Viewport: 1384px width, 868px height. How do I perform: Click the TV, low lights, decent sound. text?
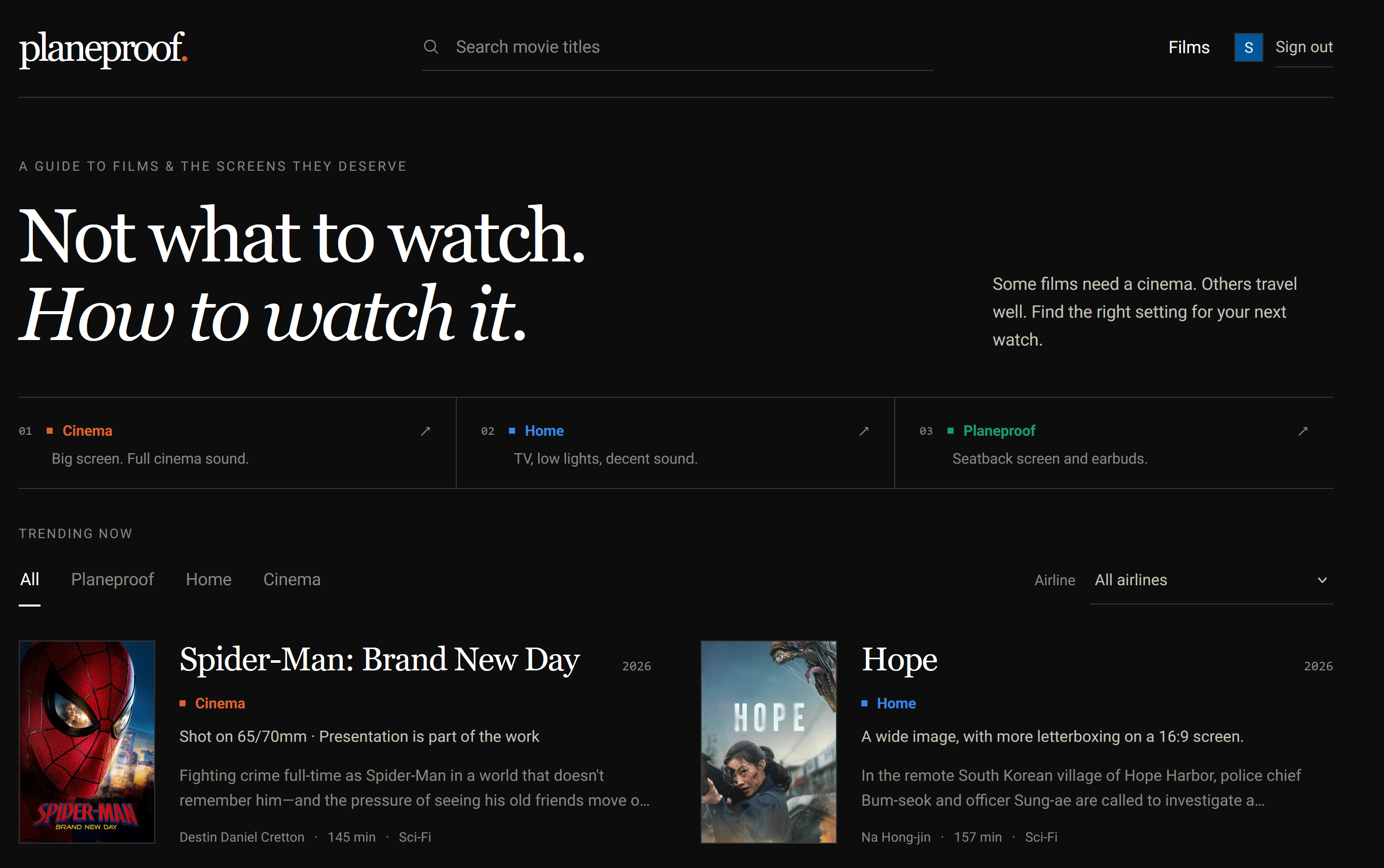click(605, 459)
